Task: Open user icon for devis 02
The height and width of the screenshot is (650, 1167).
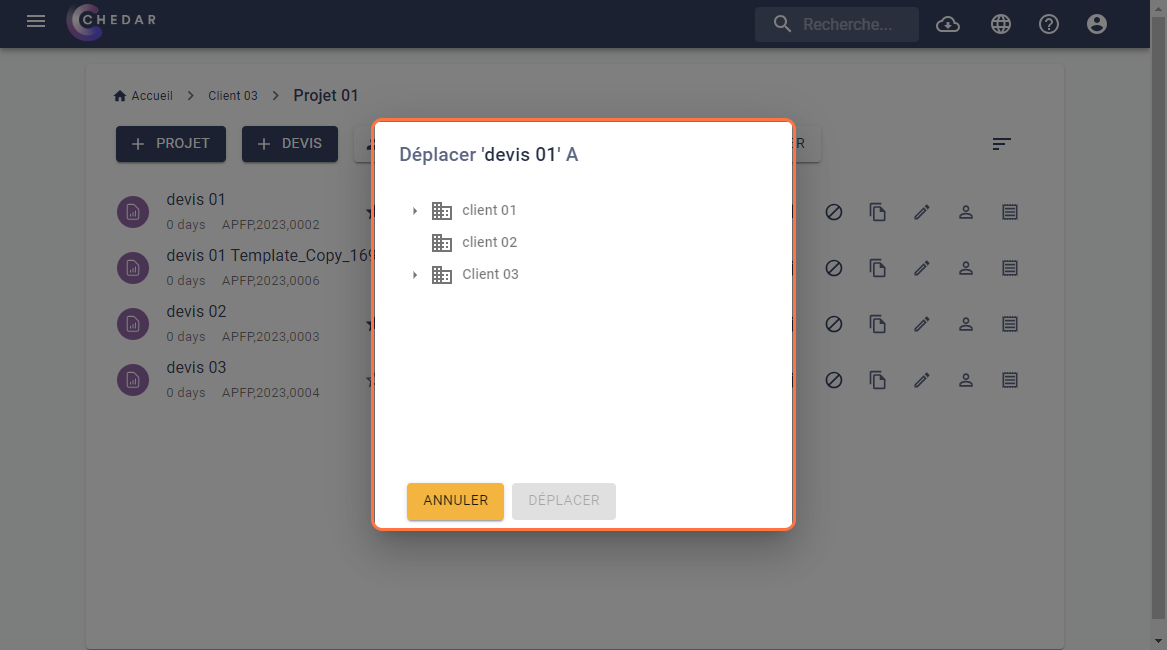Action: (x=965, y=324)
